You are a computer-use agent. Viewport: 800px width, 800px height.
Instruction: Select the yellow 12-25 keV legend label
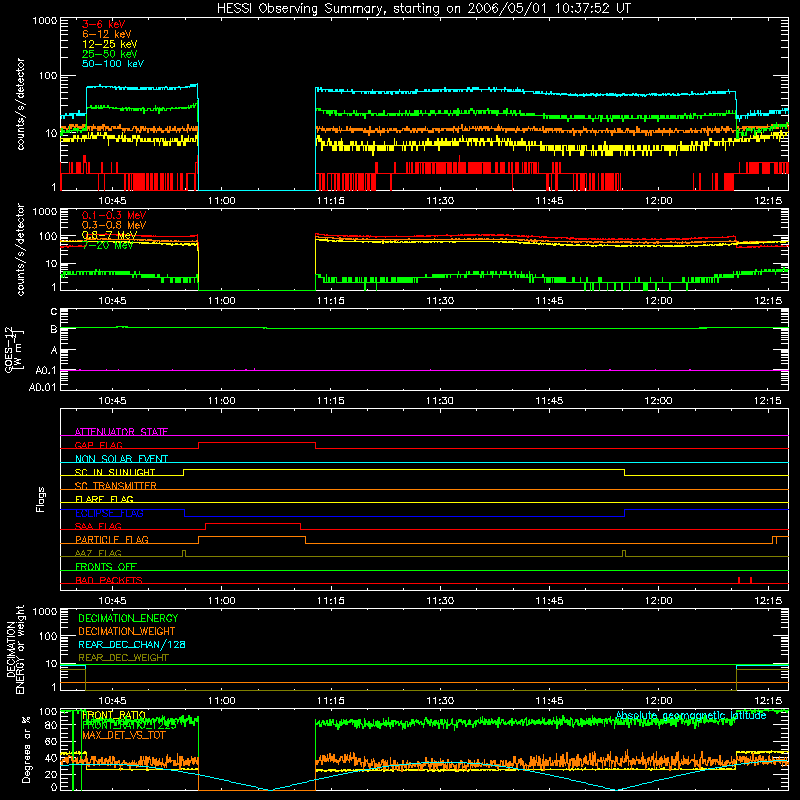point(109,44)
